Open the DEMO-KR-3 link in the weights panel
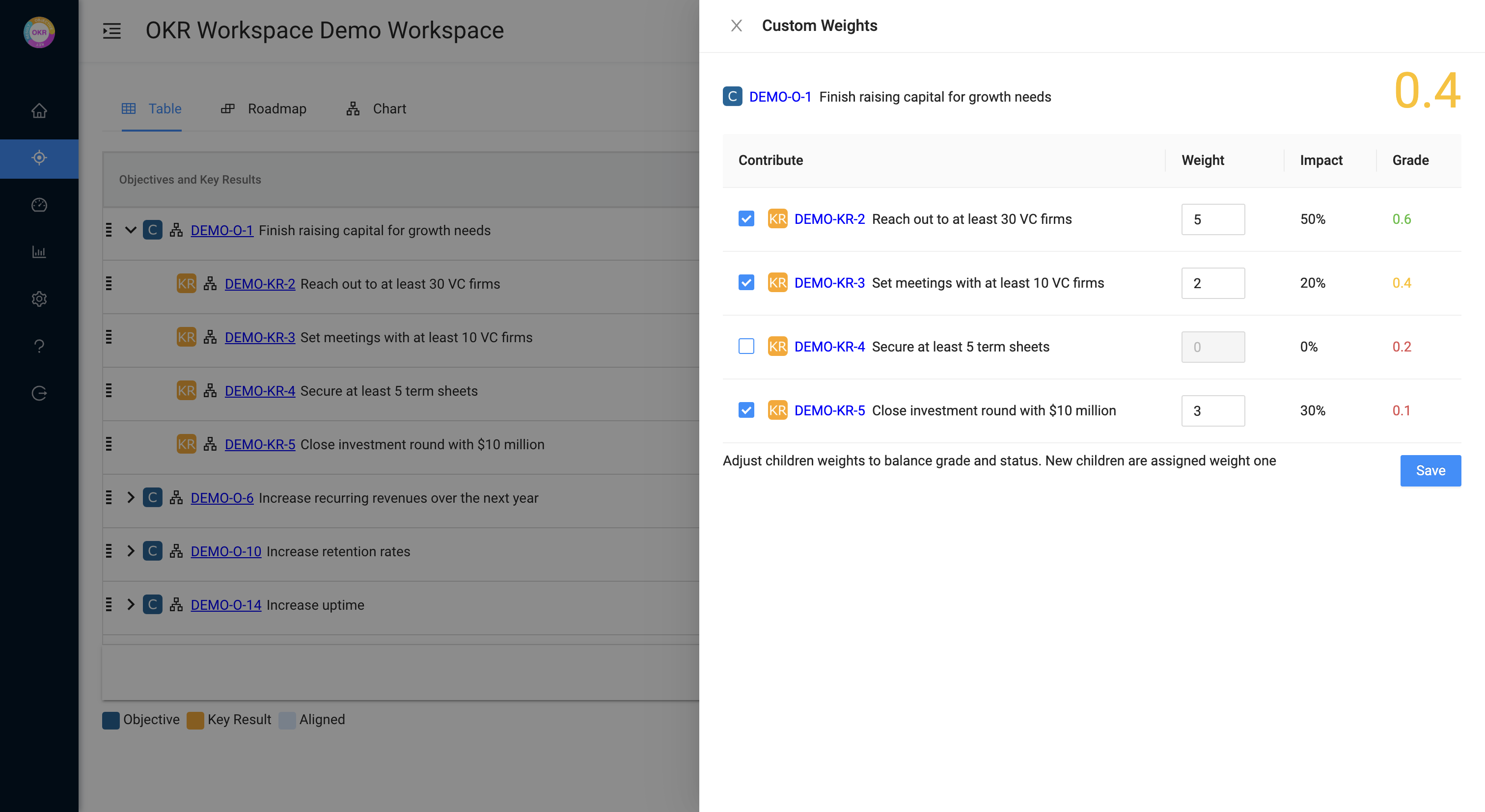This screenshot has width=1485, height=812. 829,283
